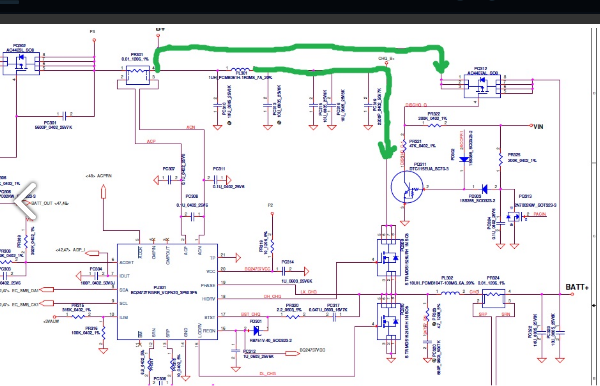Click the green arrowhead pointing at top-right MOSFET
The height and width of the screenshot is (386, 600).
pyautogui.click(x=441, y=67)
